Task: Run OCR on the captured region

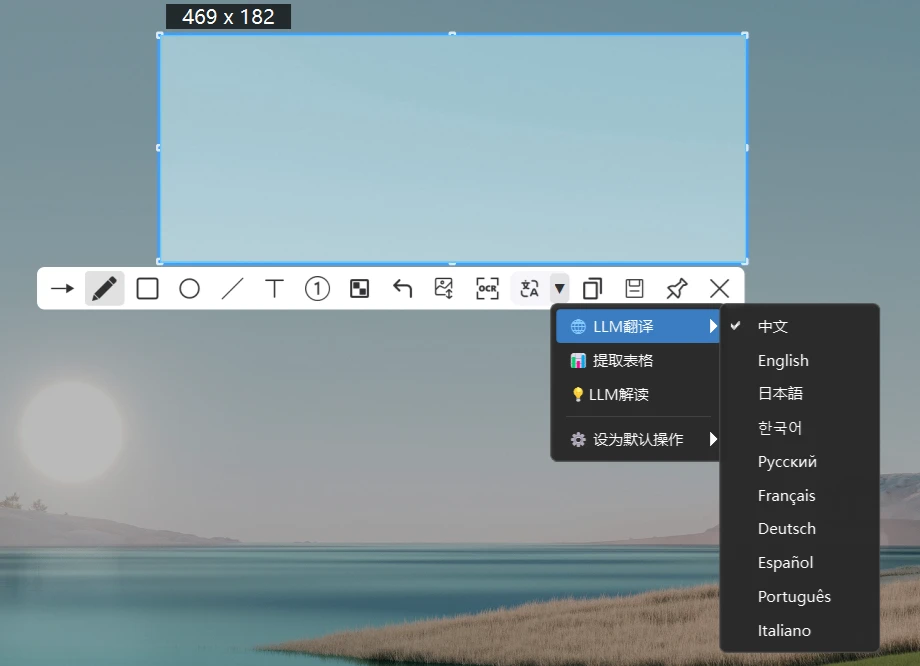Action: click(x=486, y=288)
